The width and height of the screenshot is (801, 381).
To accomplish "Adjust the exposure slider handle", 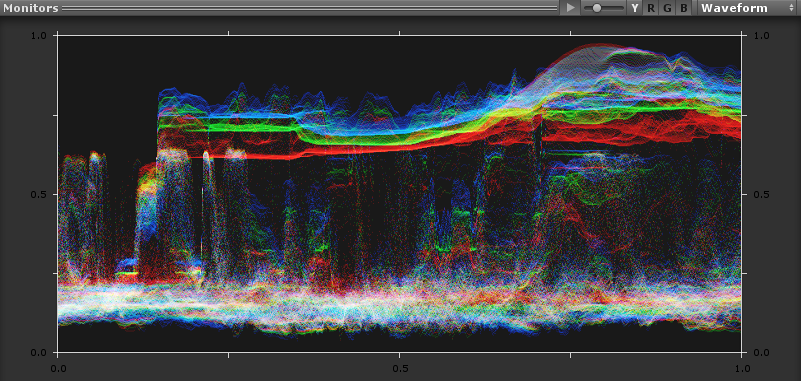I will 596,8.
